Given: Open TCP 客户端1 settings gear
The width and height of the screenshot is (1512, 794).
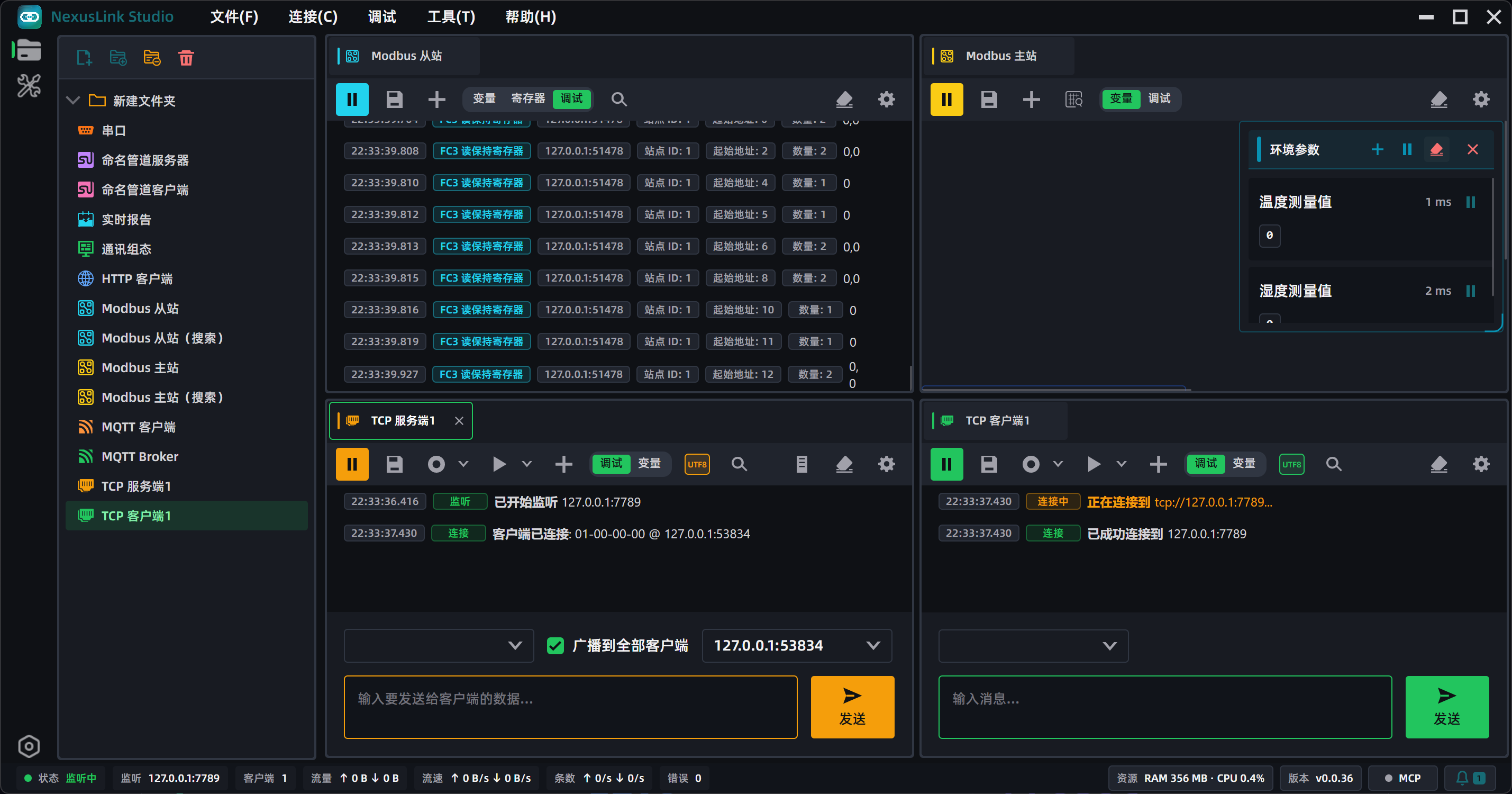Looking at the screenshot, I should click(x=1481, y=464).
